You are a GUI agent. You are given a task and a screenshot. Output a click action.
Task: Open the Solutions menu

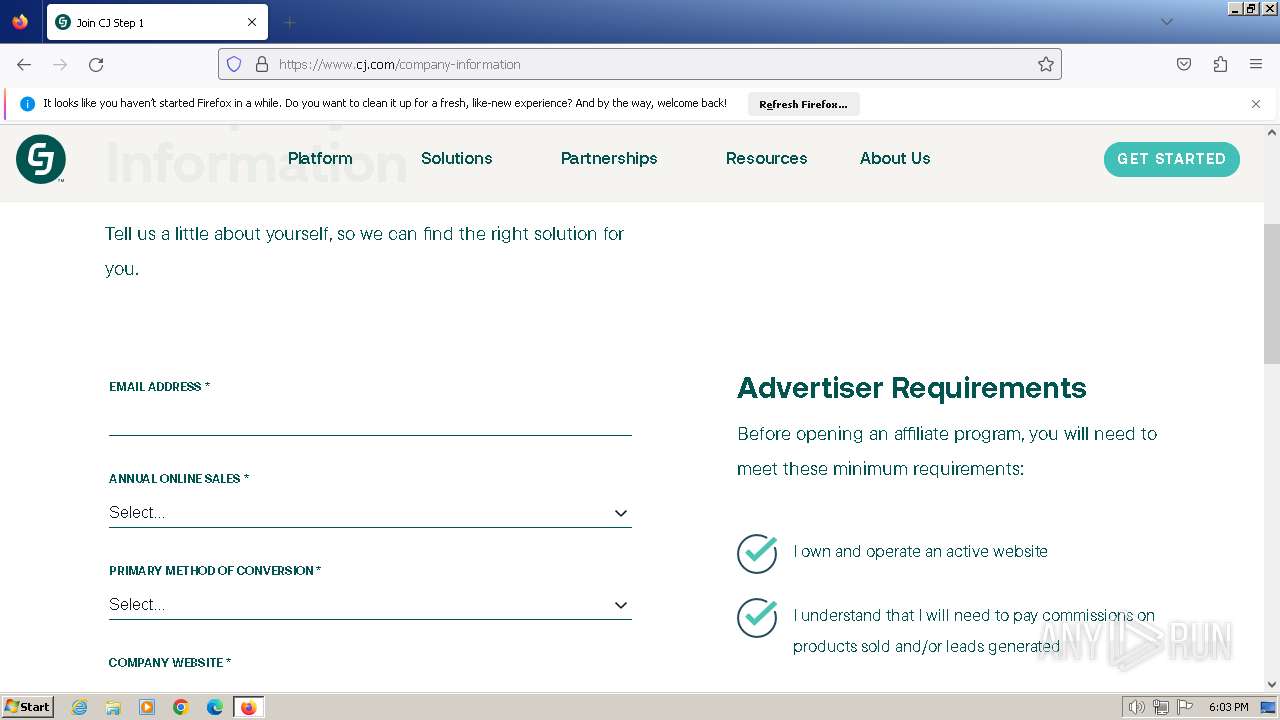(x=457, y=158)
